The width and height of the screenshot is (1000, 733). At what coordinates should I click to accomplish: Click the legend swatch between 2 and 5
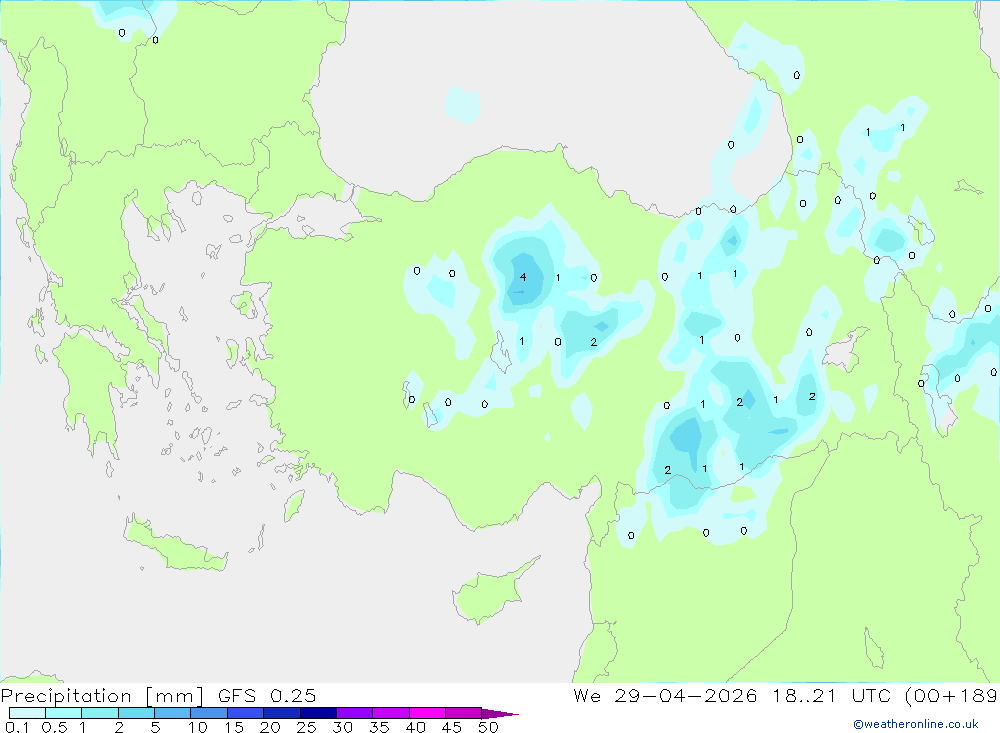(x=136, y=713)
